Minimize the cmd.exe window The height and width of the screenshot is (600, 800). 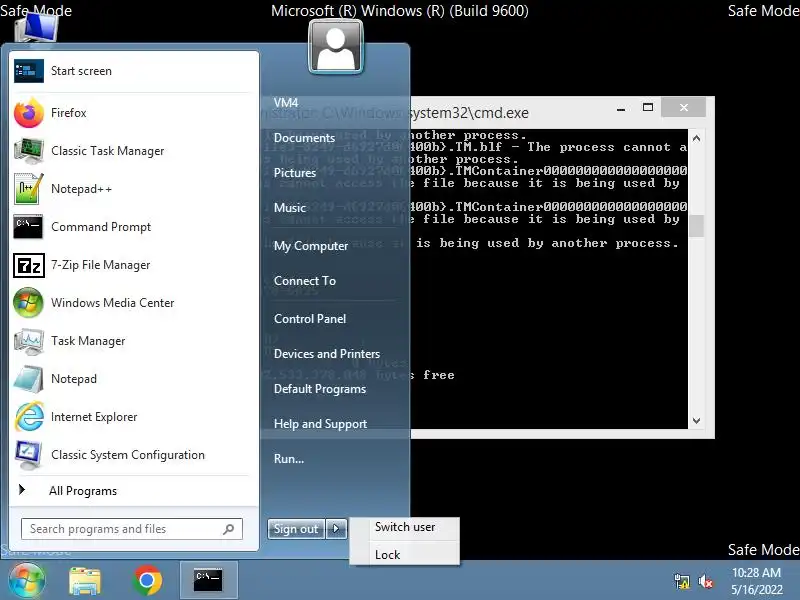(621, 108)
